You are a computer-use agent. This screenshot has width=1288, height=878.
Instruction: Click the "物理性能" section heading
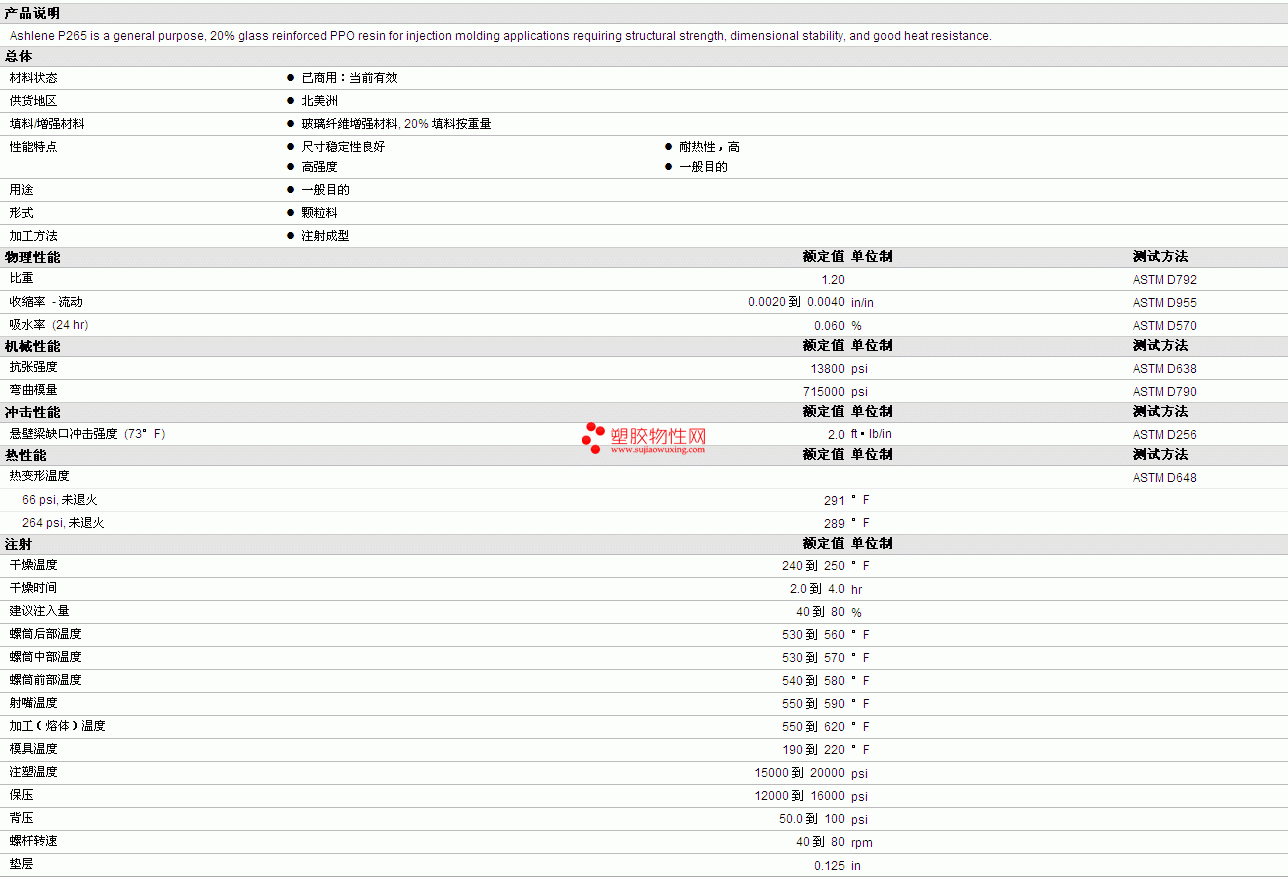point(32,257)
